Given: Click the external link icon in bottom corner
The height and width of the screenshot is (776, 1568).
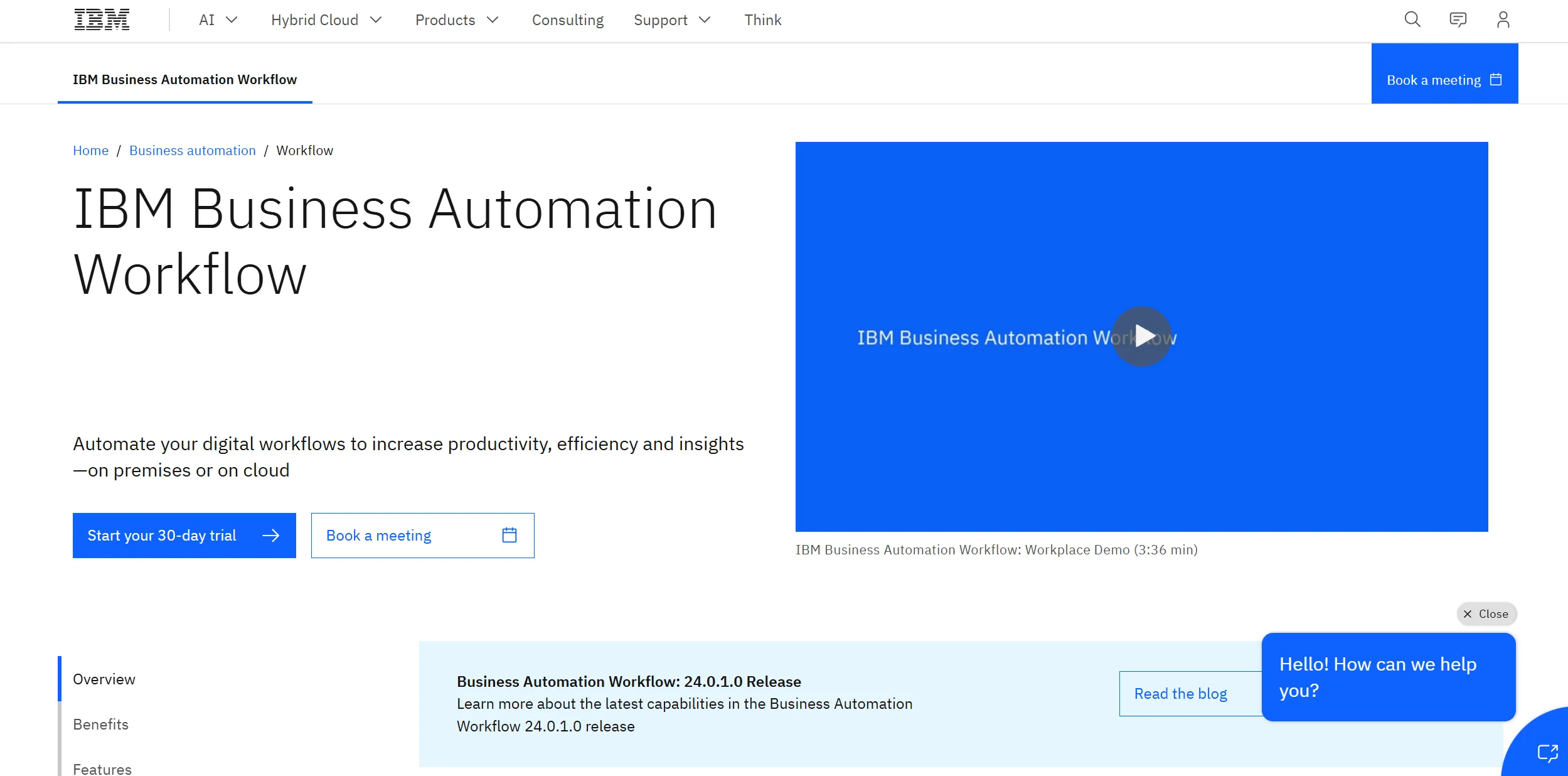Looking at the screenshot, I should click(1547, 754).
